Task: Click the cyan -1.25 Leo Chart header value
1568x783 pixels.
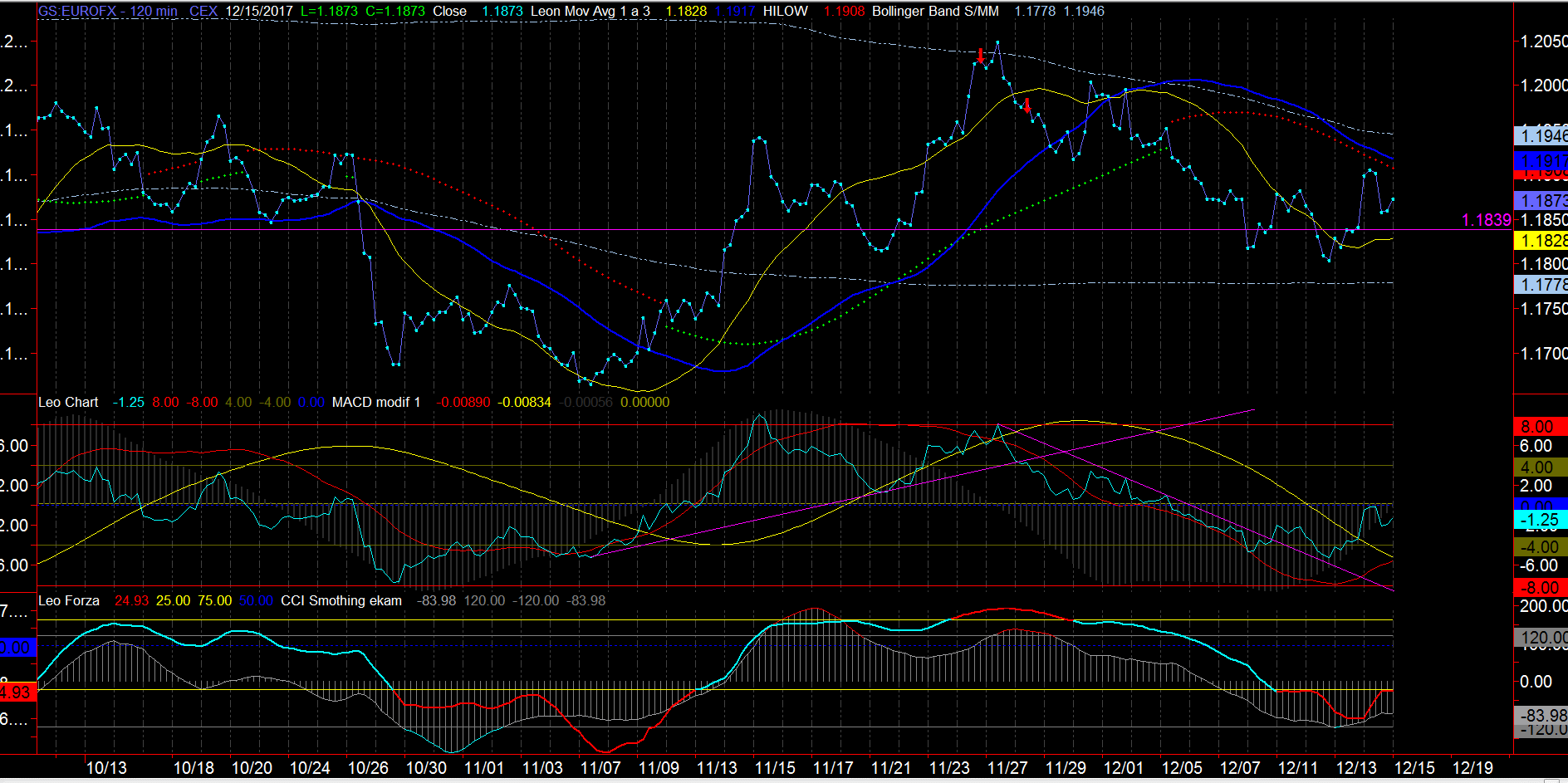Action: (128, 403)
